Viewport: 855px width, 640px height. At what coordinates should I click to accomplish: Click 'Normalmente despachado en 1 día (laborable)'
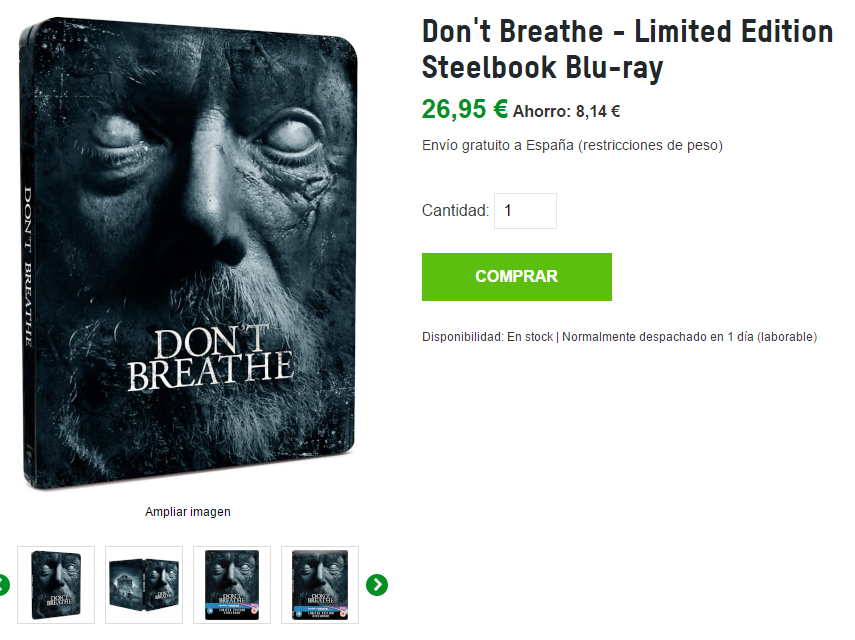pyautogui.click(x=689, y=337)
